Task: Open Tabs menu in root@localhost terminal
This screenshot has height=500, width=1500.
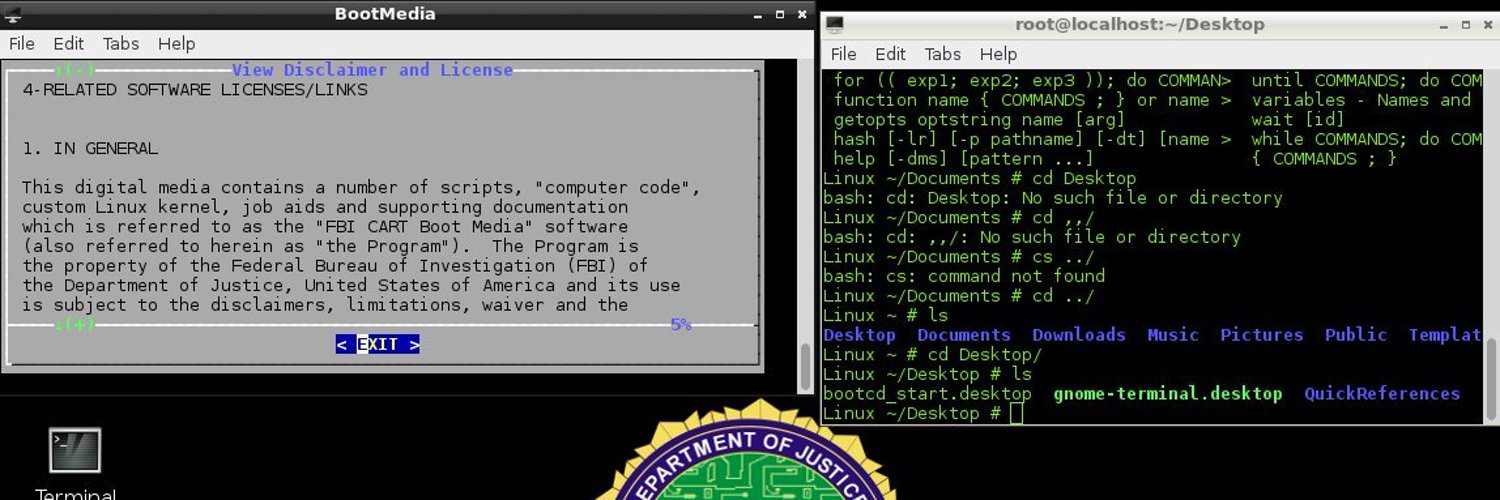Action: coord(942,54)
